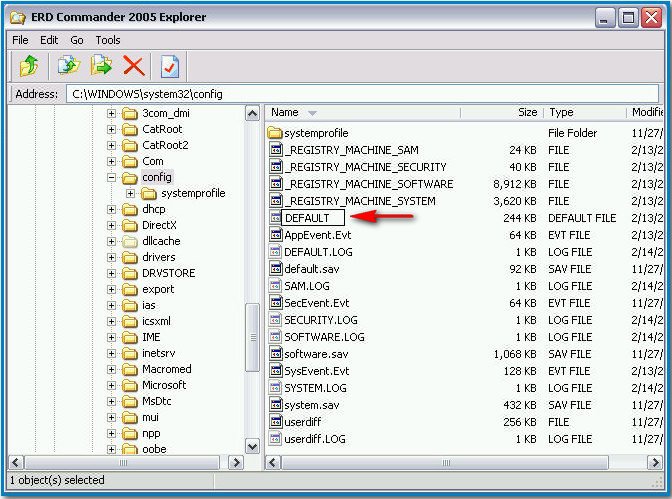Click the Copy To folder toolbar icon
This screenshot has height=499, width=672.
click(68, 66)
